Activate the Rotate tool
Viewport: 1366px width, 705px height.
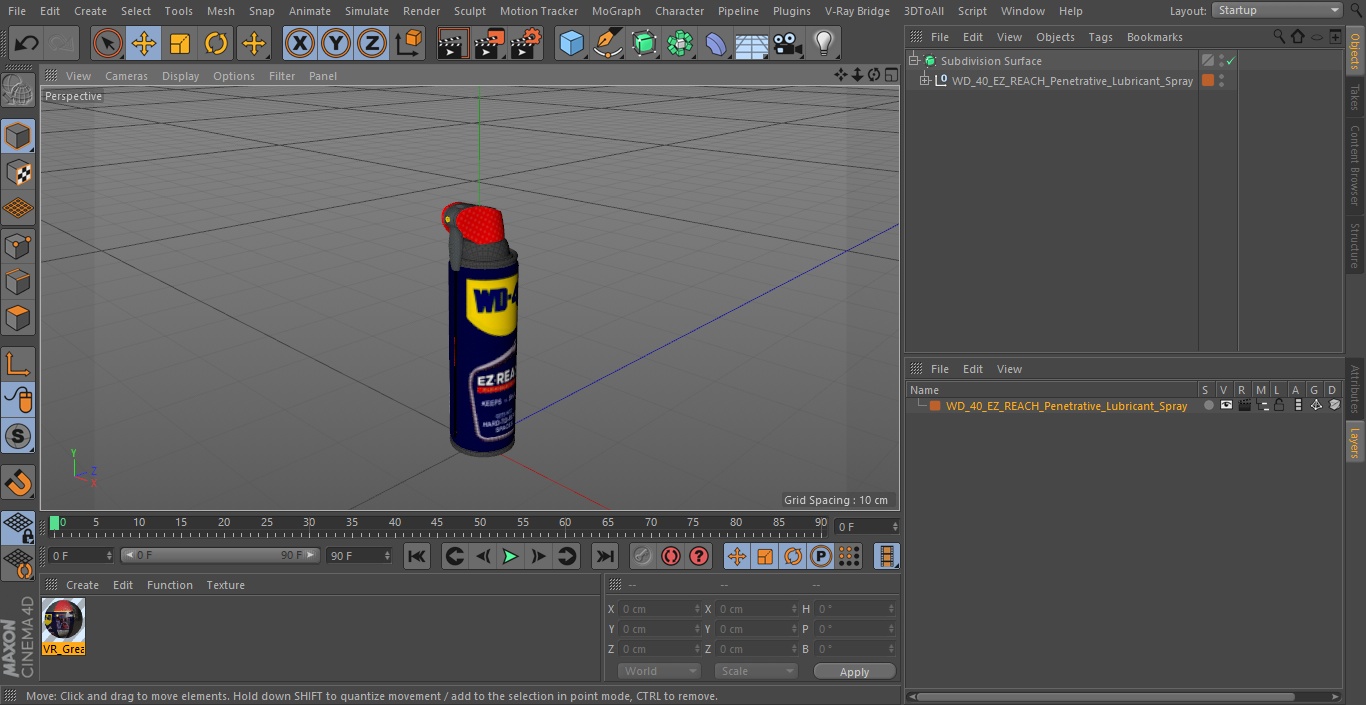216,44
